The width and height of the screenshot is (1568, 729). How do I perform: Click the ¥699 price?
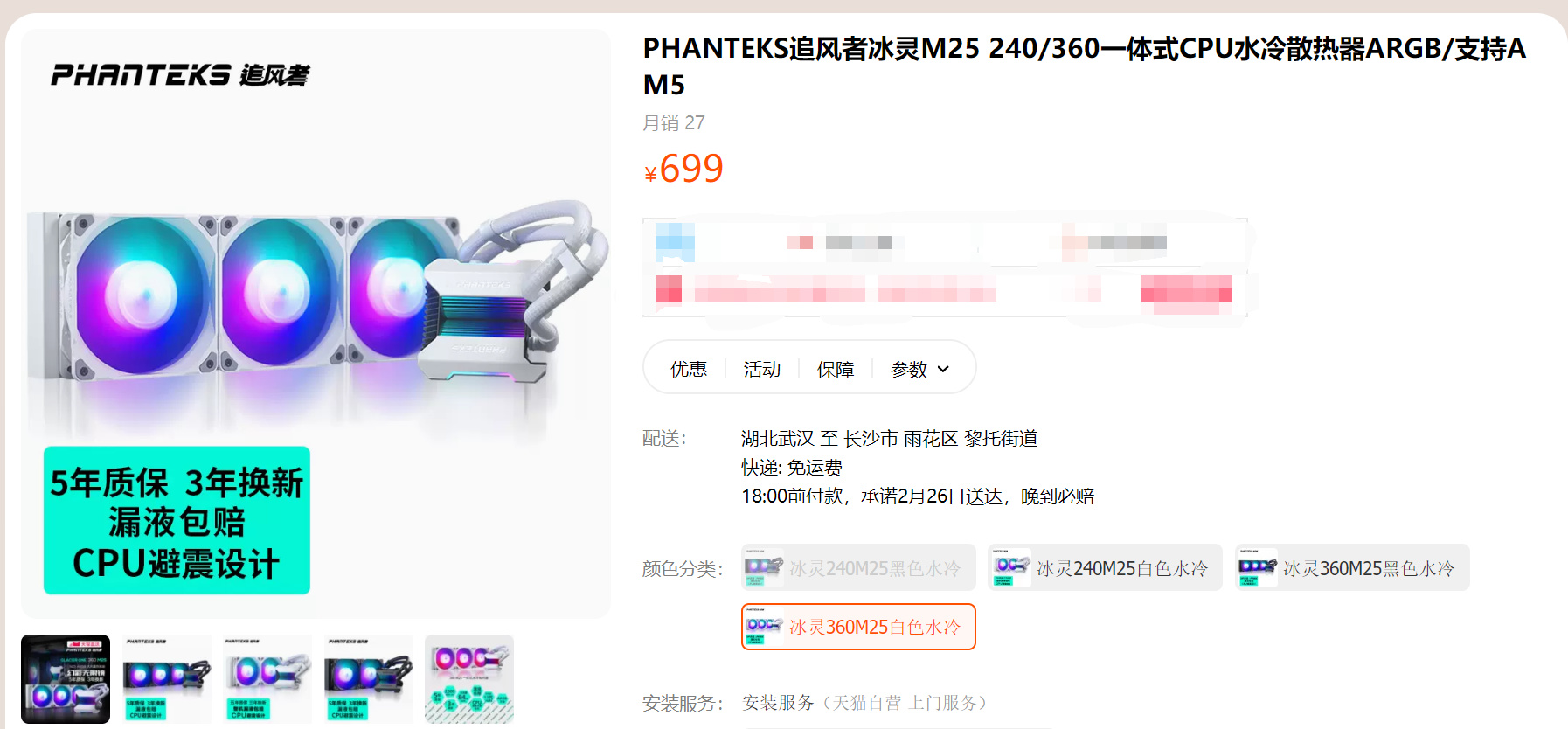pos(683,169)
